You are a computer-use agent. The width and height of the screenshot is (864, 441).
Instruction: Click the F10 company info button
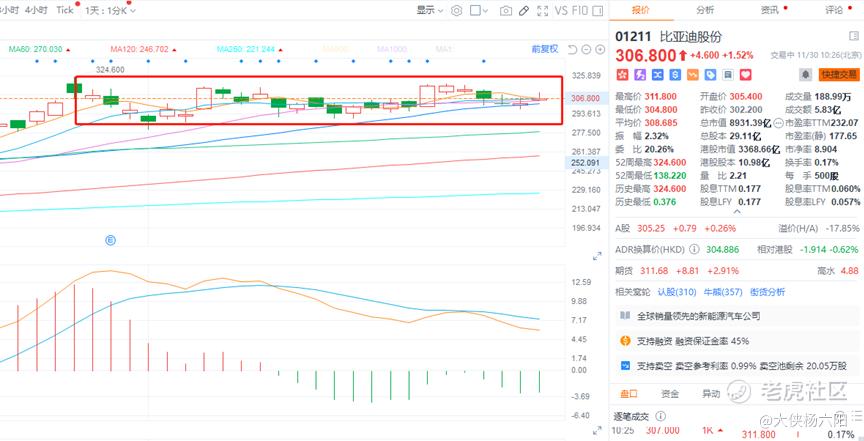coord(580,10)
